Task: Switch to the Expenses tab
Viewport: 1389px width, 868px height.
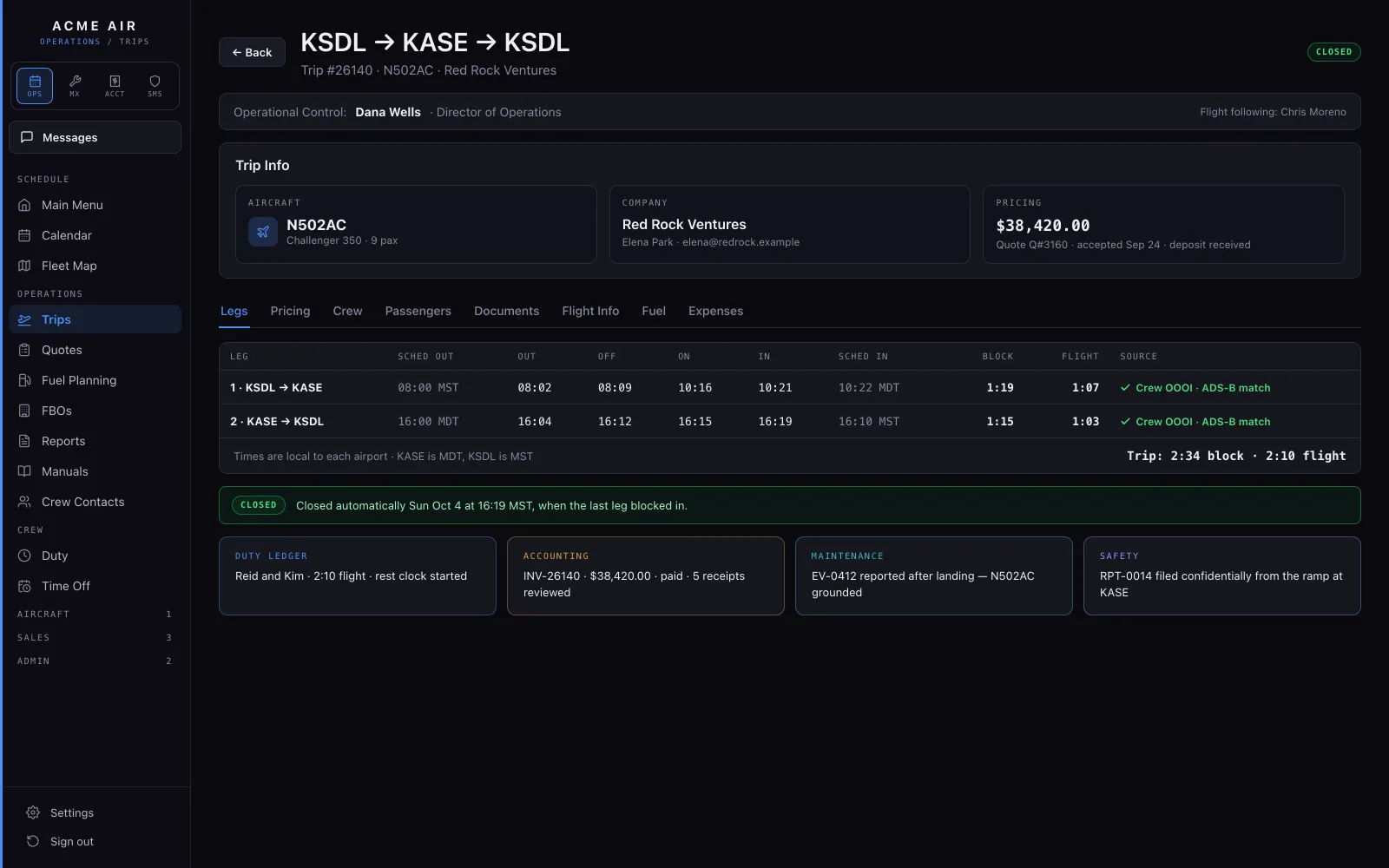Action: coord(715,311)
